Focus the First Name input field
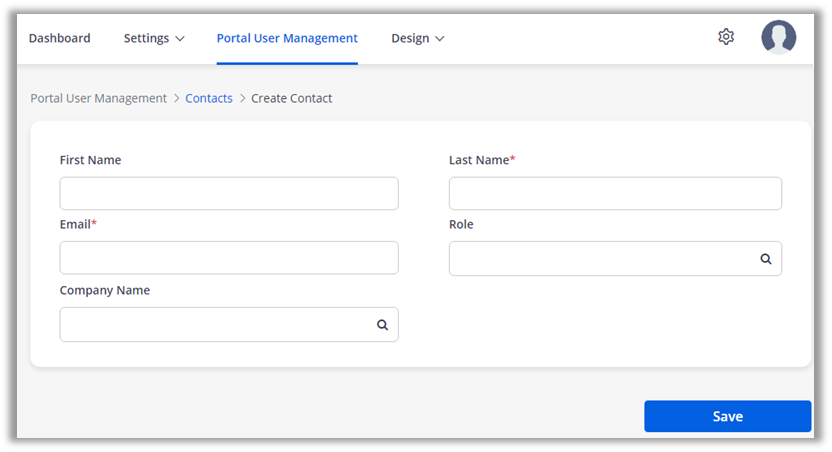Viewport: 832px width, 452px height. [229, 194]
